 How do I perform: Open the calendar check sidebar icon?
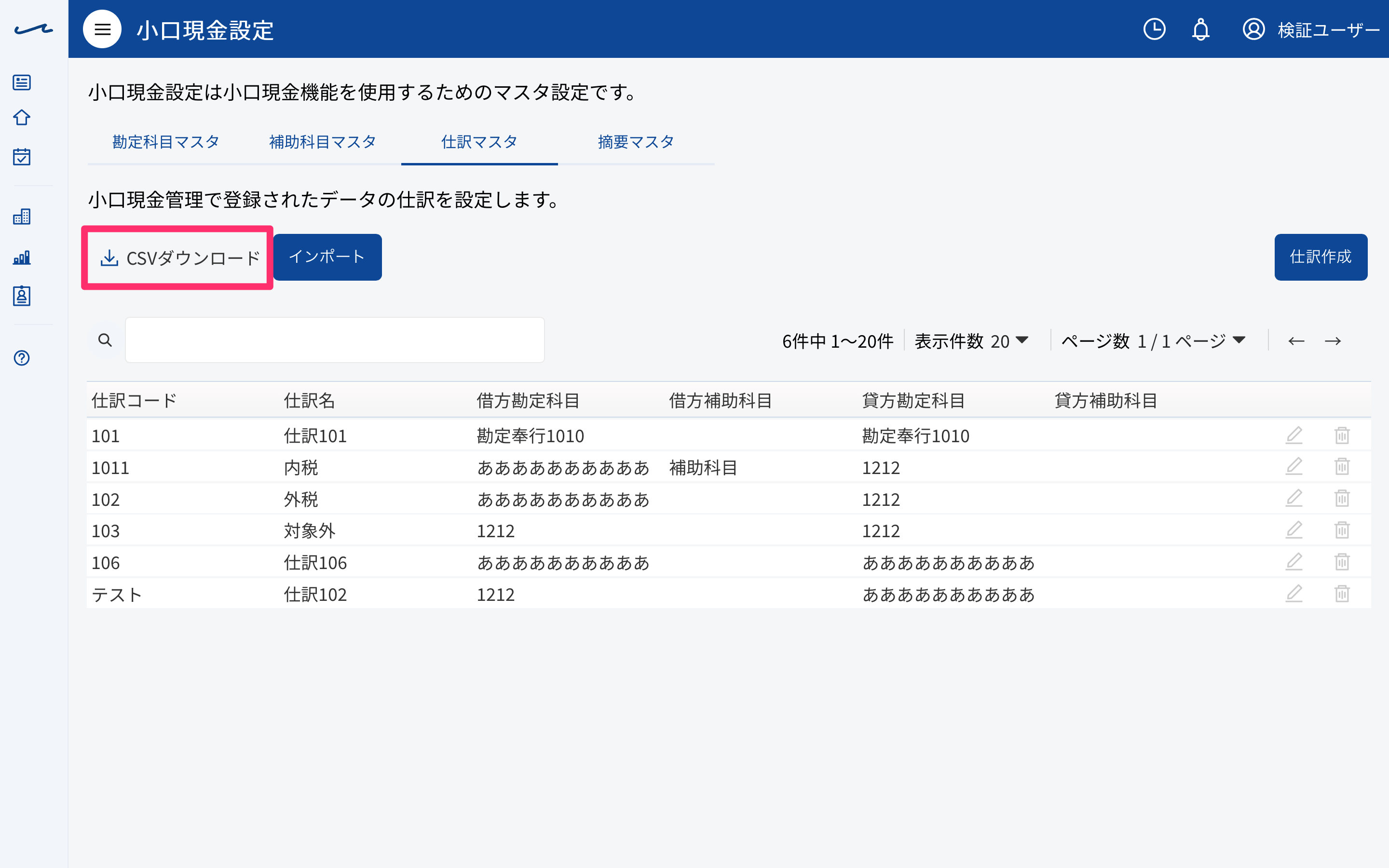[x=22, y=156]
